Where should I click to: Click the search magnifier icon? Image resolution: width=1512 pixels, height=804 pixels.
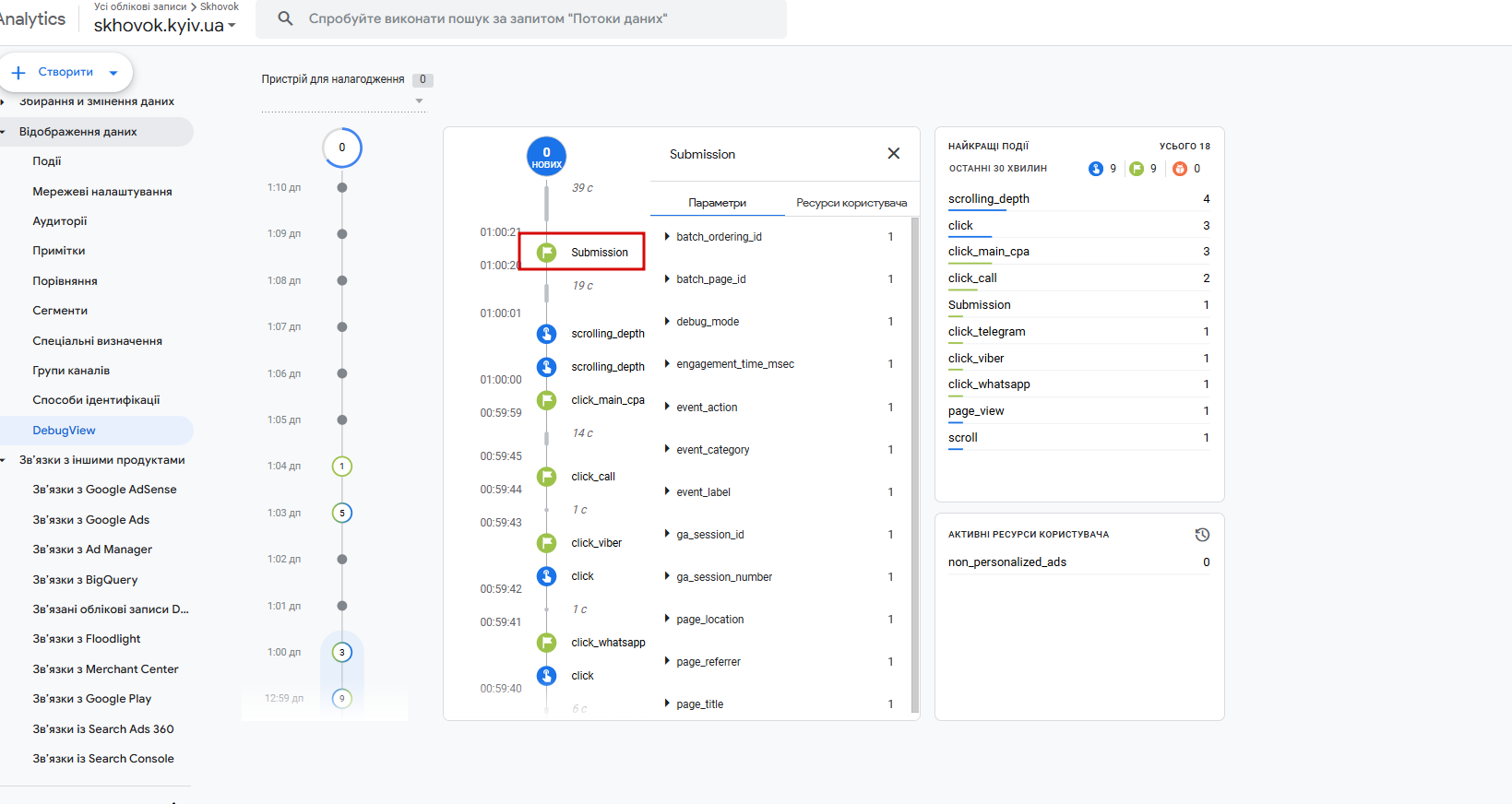tap(285, 18)
